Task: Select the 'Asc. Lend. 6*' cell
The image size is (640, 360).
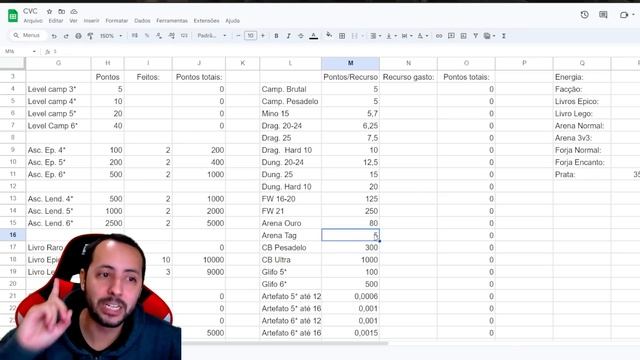Action: (58, 223)
